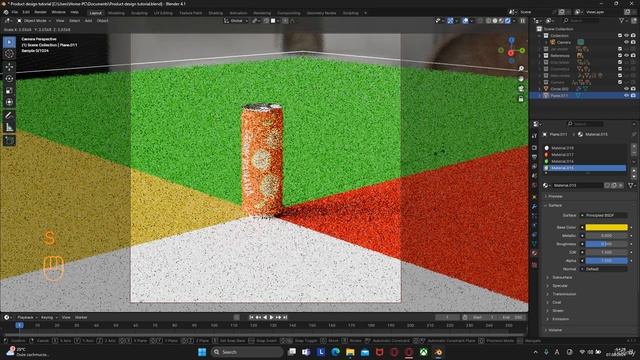Viewport: 640px width, 360px height.
Task: Open the Render menu
Action: (x=40, y=12)
